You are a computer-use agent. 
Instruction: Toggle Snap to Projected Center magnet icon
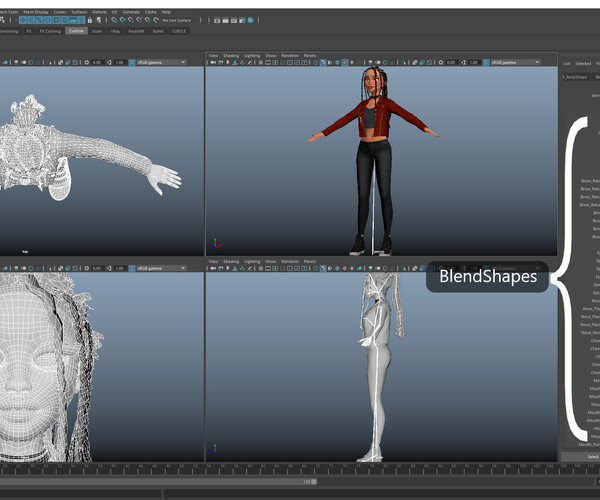coord(139,20)
